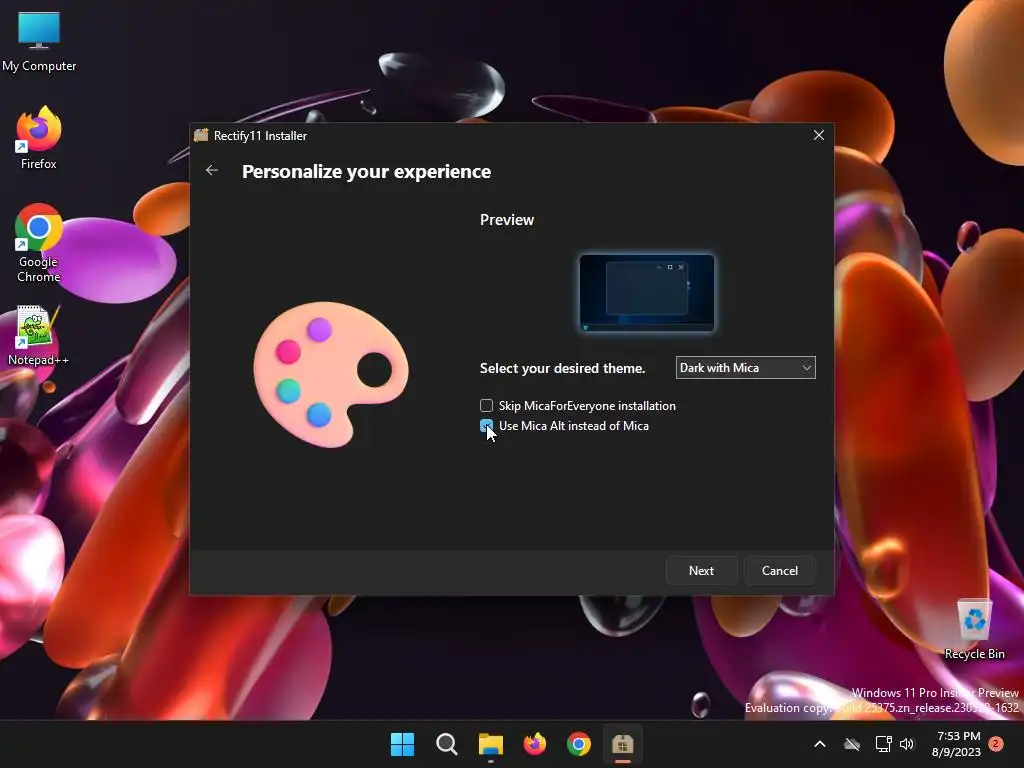This screenshot has height=768, width=1024.
Task: Select the Firefox desktop shortcut
Action: click(39, 138)
